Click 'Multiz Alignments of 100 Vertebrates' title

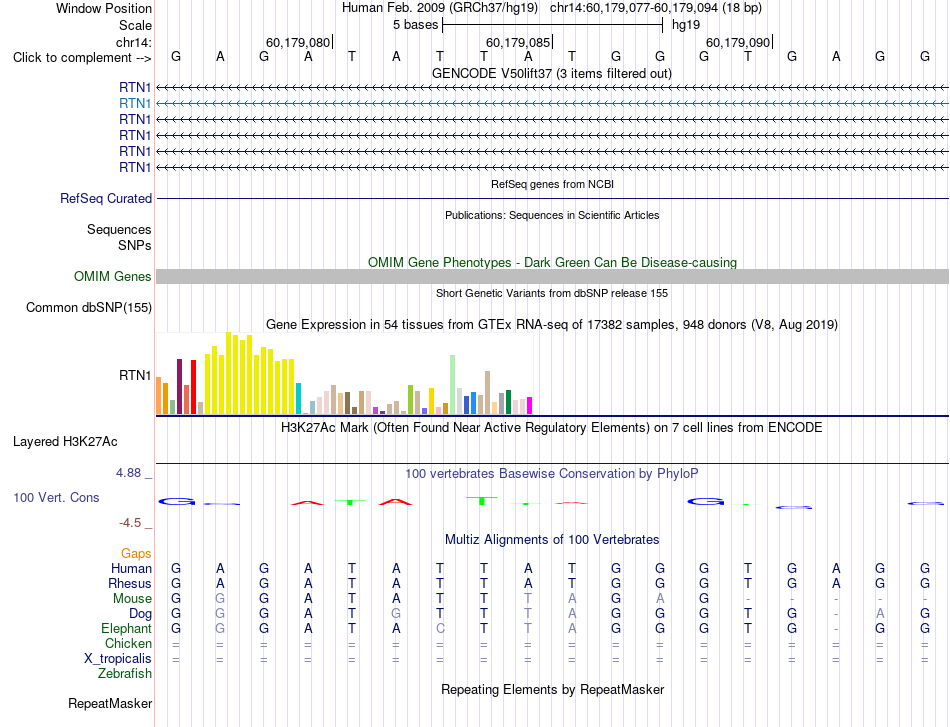coord(552,540)
